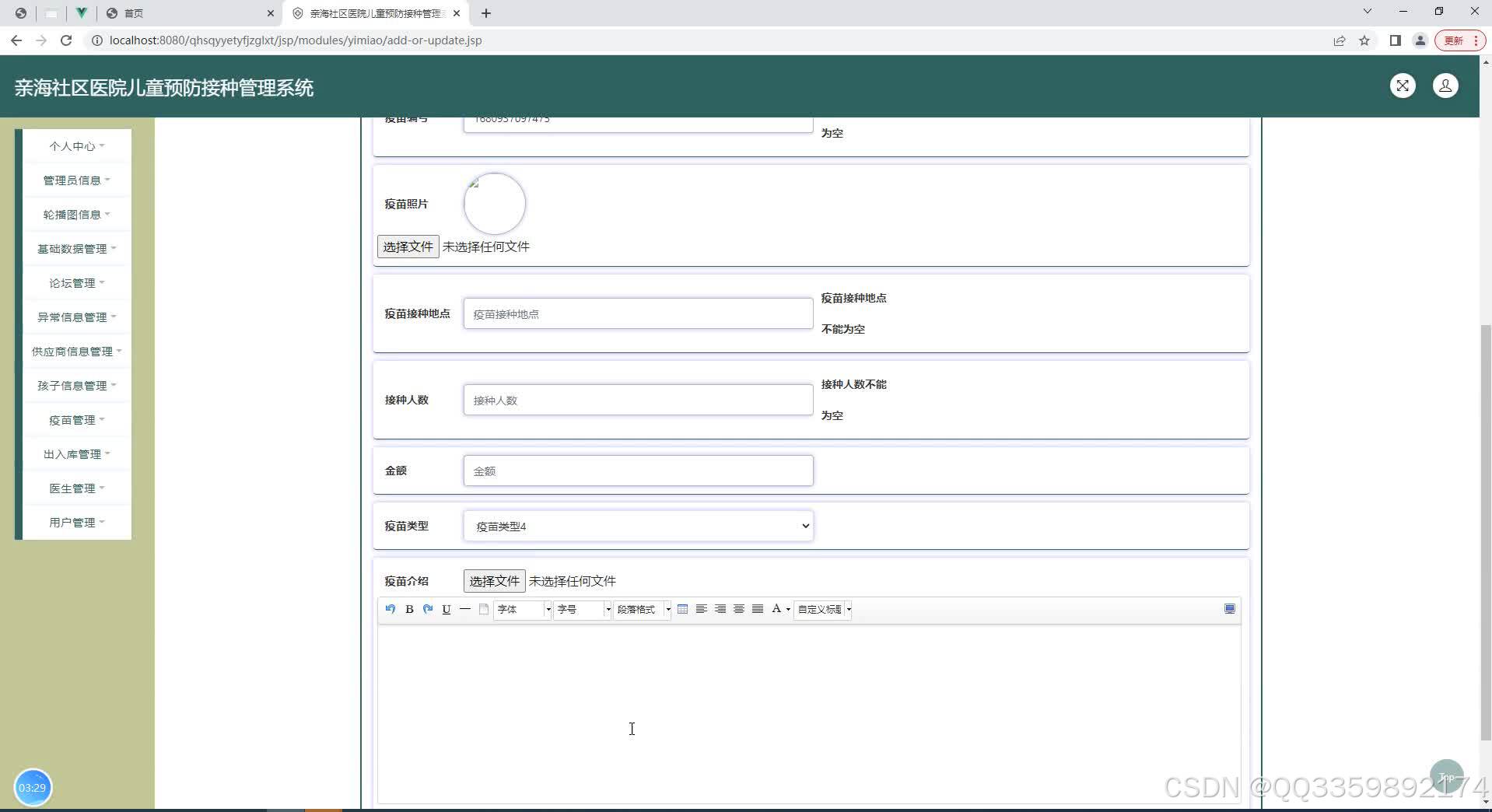Open the 字号 font size dropdown
This screenshot has height=812, width=1492.
click(583, 610)
